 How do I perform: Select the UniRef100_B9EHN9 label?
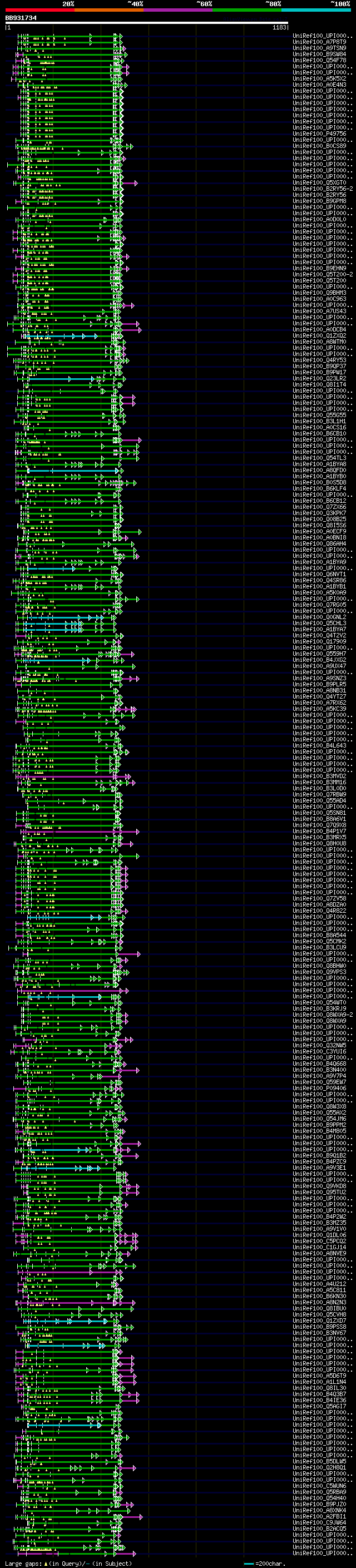coord(319,269)
